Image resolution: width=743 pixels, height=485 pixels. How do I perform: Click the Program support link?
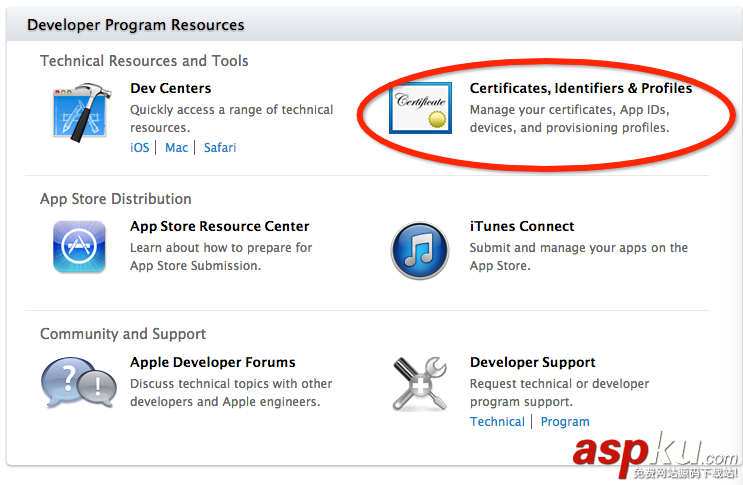pos(565,421)
